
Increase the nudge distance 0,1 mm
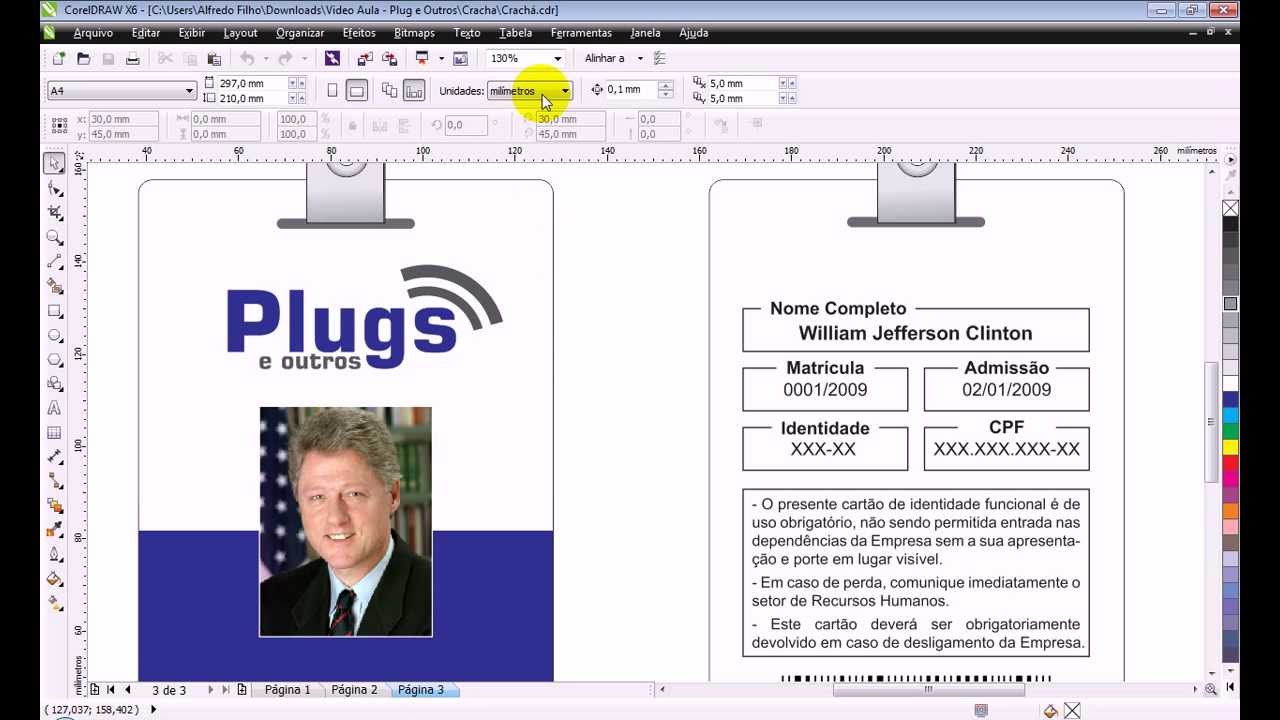665,86
